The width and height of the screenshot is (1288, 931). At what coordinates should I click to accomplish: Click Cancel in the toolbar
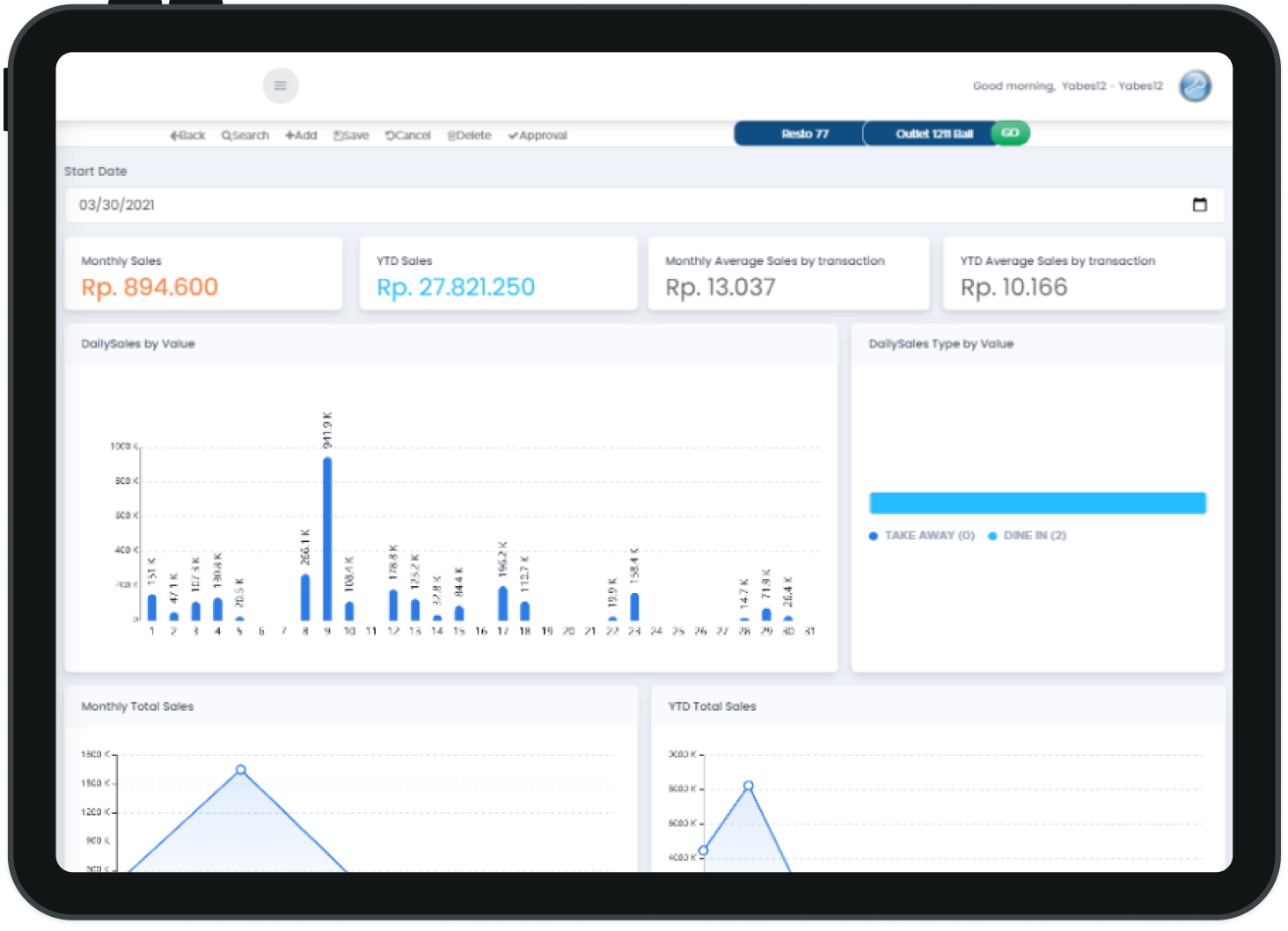[408, 136]
